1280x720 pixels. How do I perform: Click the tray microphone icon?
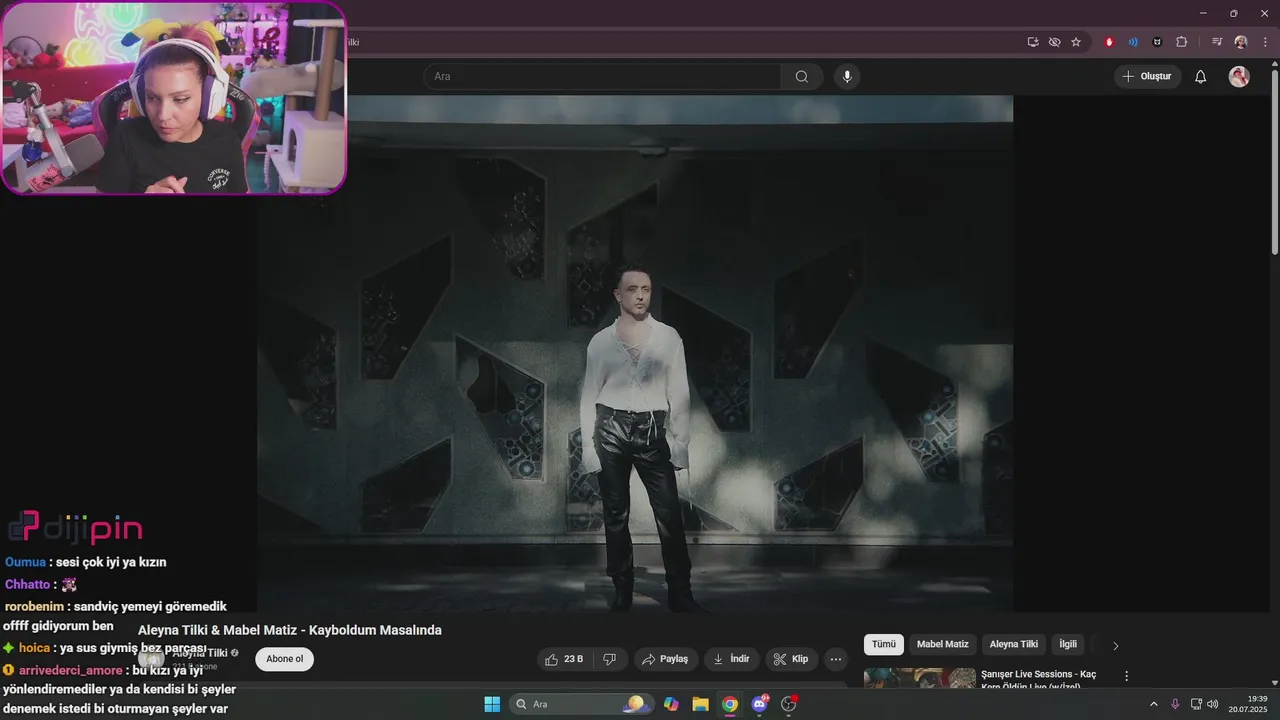(x=1175, y=704)
